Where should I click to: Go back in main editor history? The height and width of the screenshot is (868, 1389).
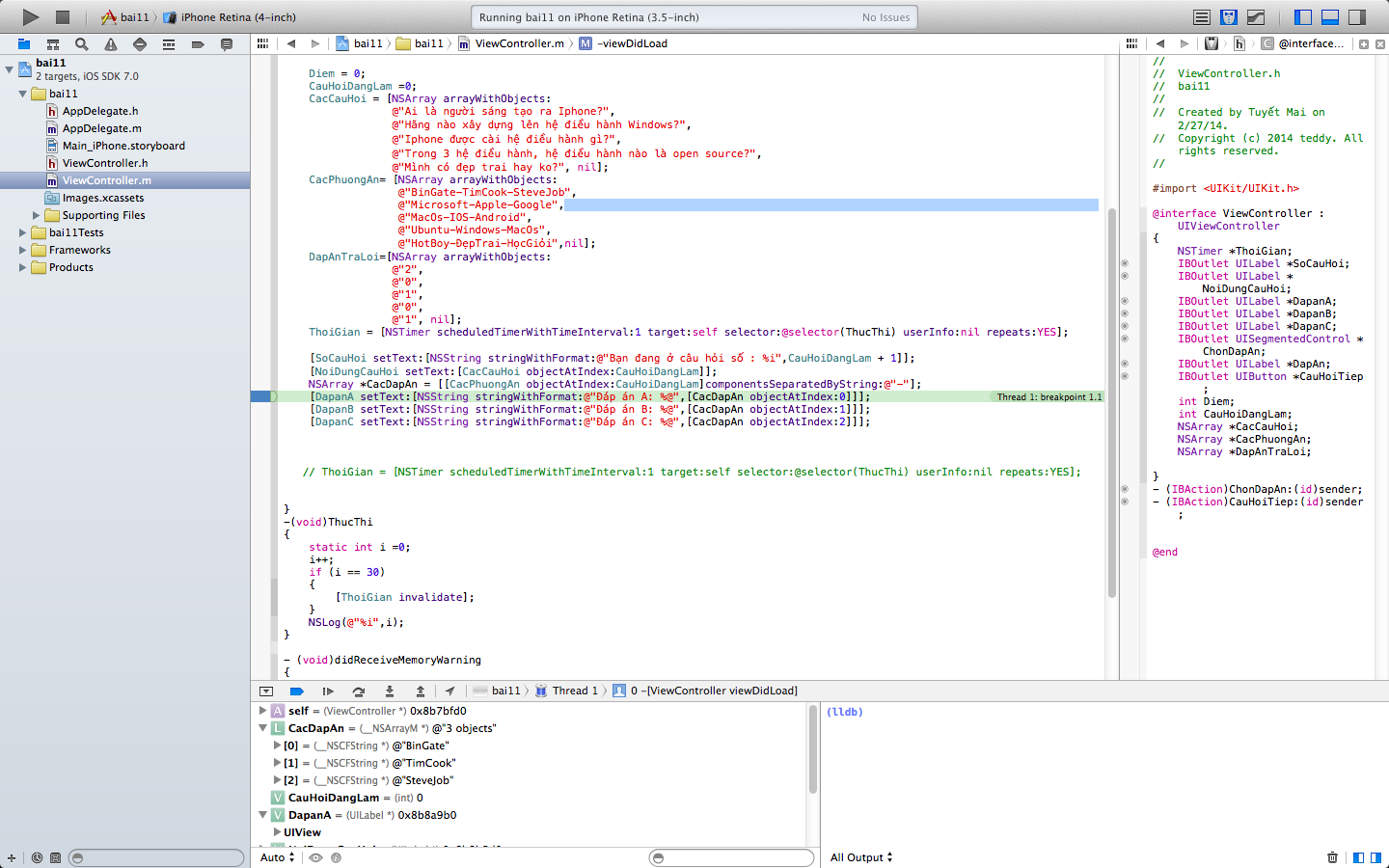[291, 43]
